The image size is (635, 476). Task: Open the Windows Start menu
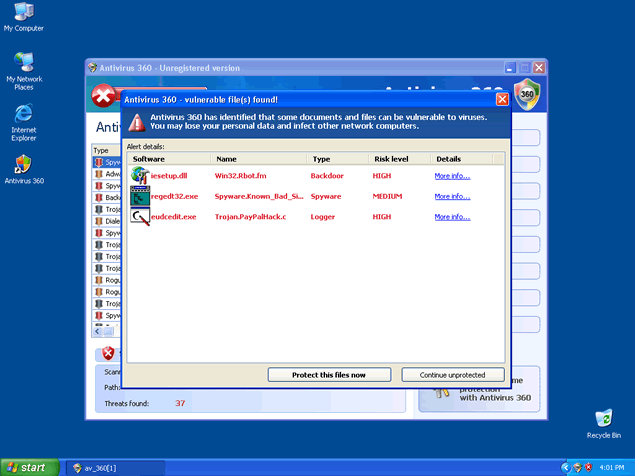(x=27, y=467)
